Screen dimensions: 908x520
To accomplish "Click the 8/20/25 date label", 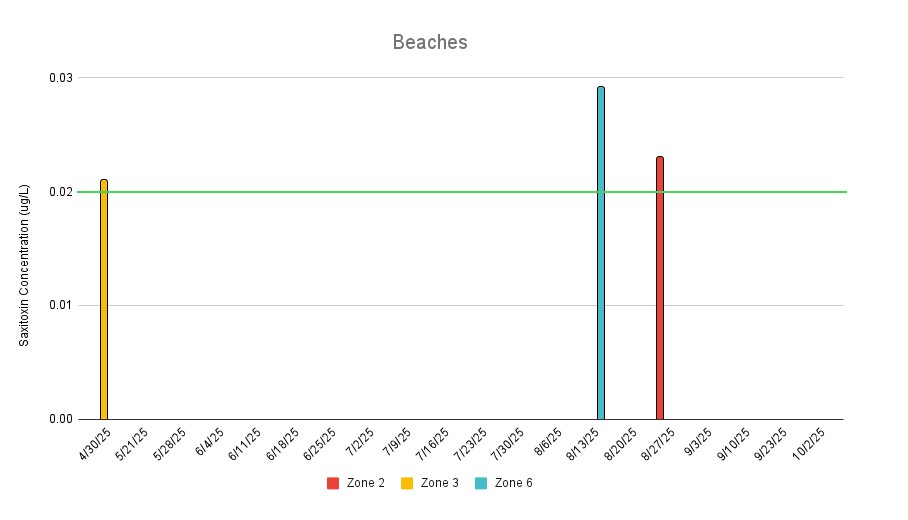I will pos(623,443).
